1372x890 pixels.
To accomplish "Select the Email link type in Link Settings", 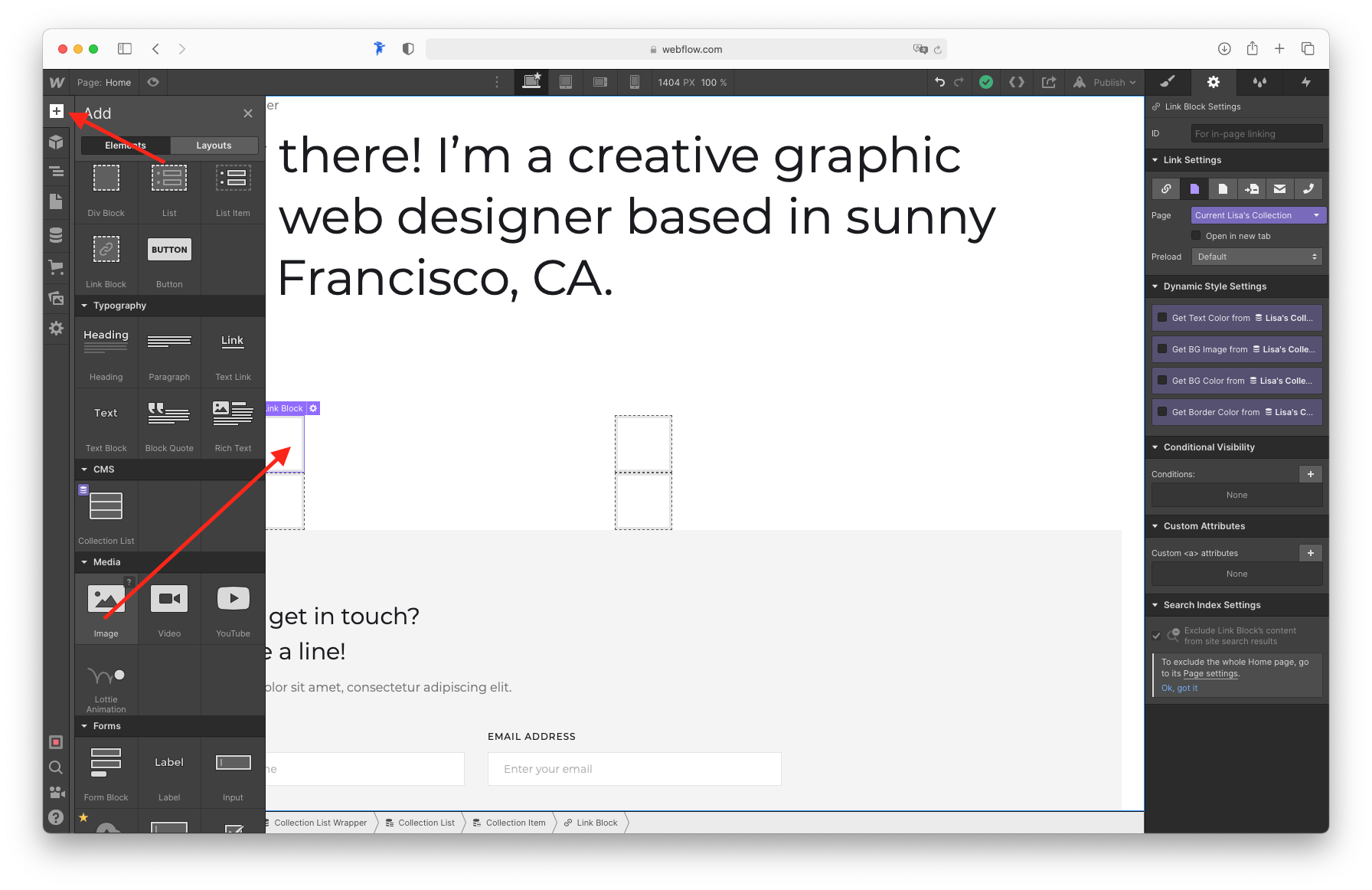I will (x=1279, y=188).
